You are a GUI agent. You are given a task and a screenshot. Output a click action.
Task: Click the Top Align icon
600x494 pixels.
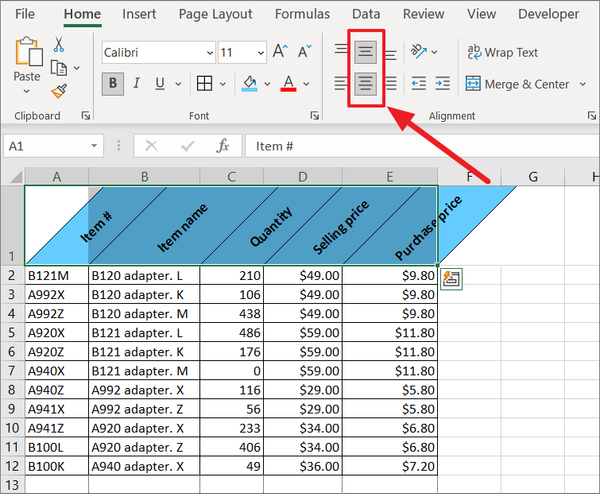(341, 50)
